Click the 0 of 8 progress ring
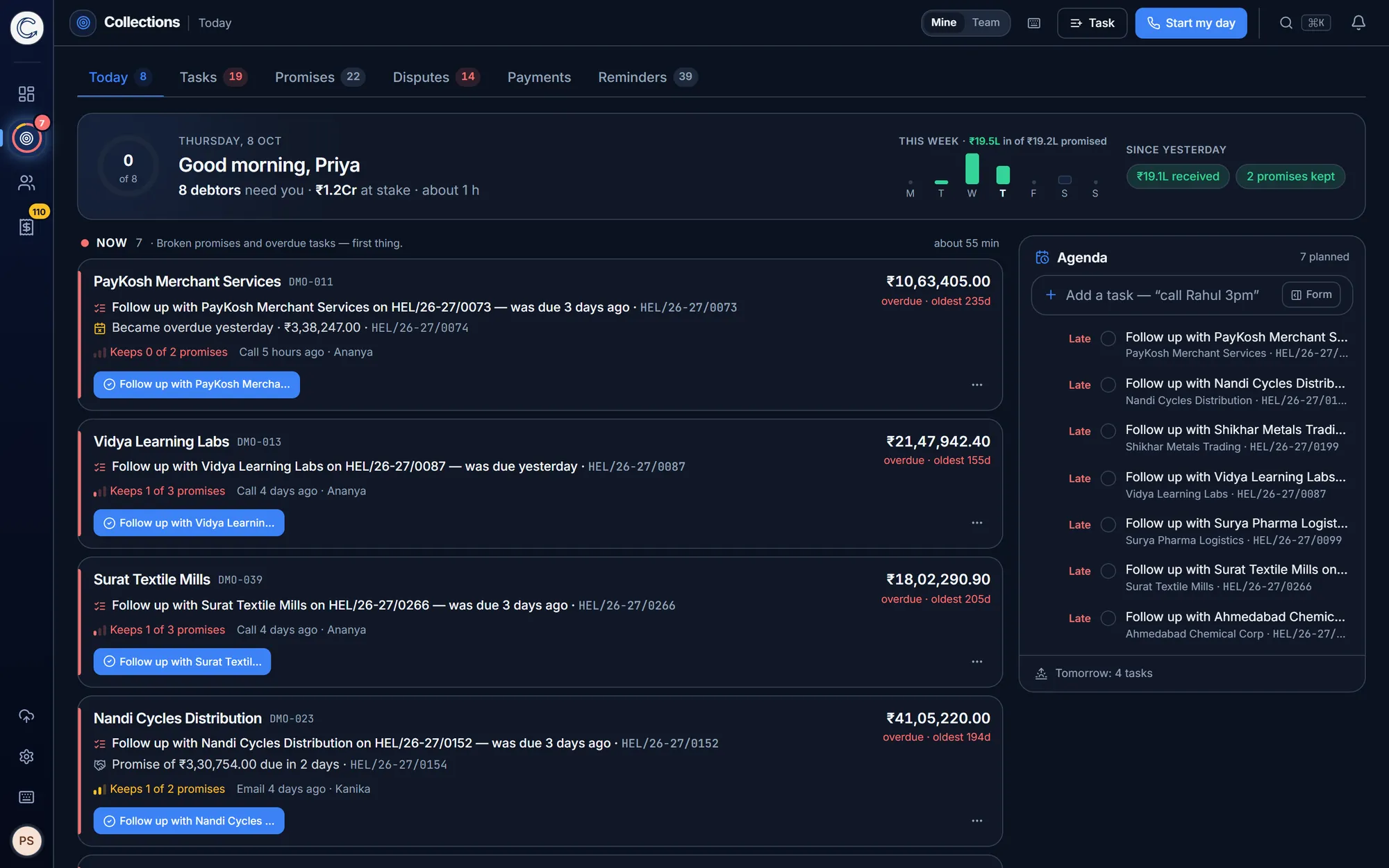The width and height of the screenshot is (1389, 868). 128,167
